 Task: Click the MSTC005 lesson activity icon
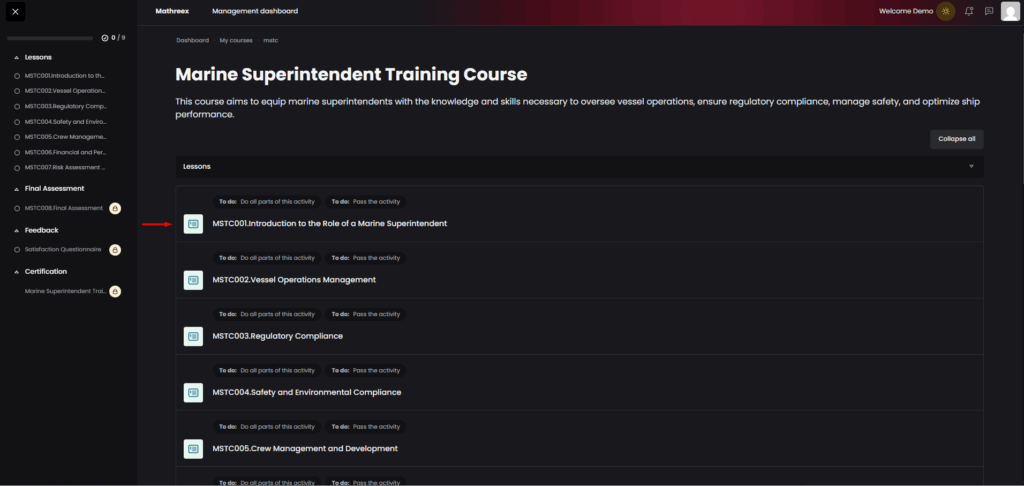point(193,448)
